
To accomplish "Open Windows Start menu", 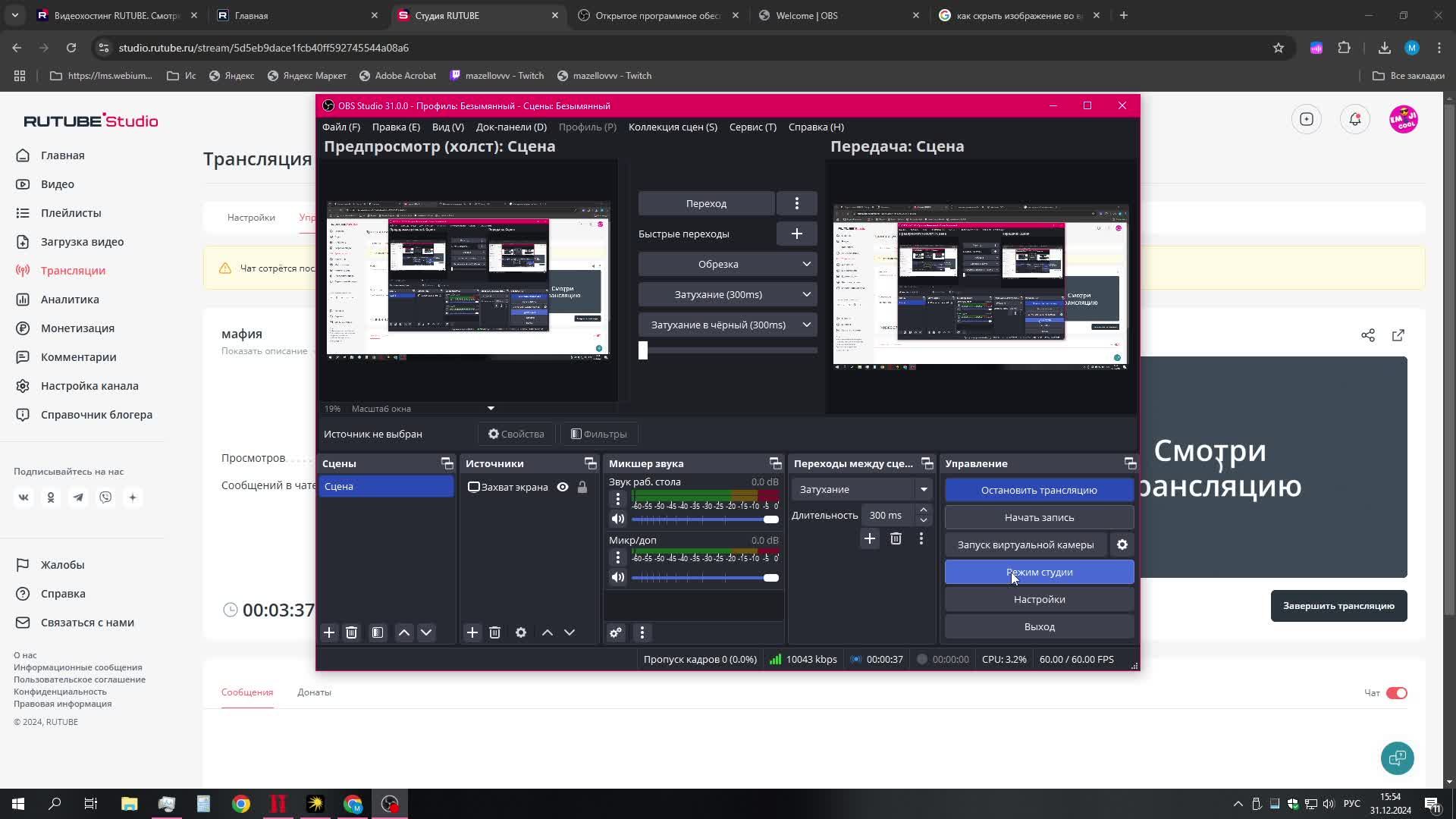I will click(18, 804).
